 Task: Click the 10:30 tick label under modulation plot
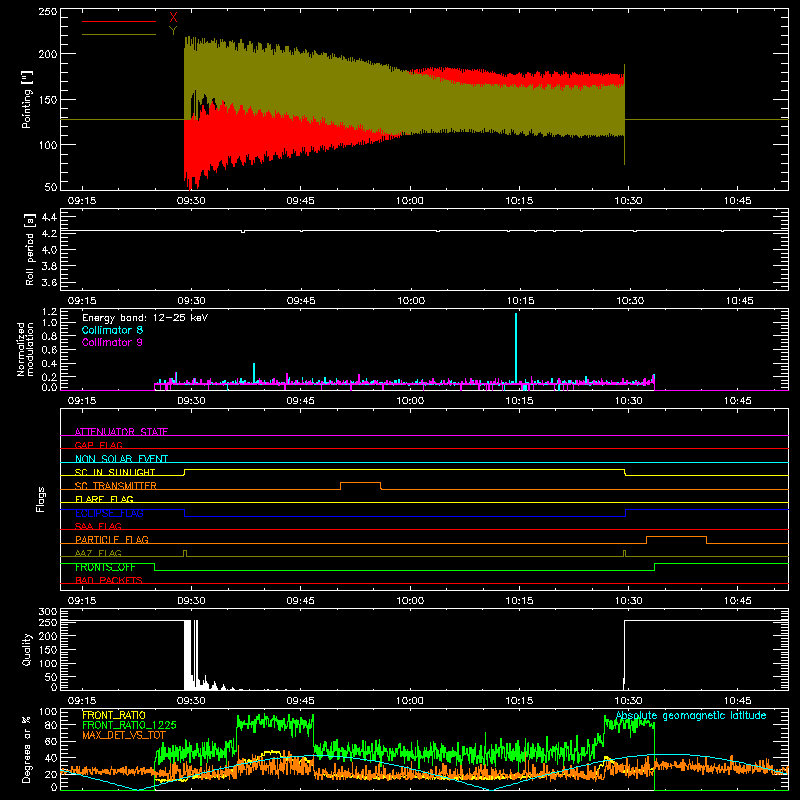(x=629, y=401)
